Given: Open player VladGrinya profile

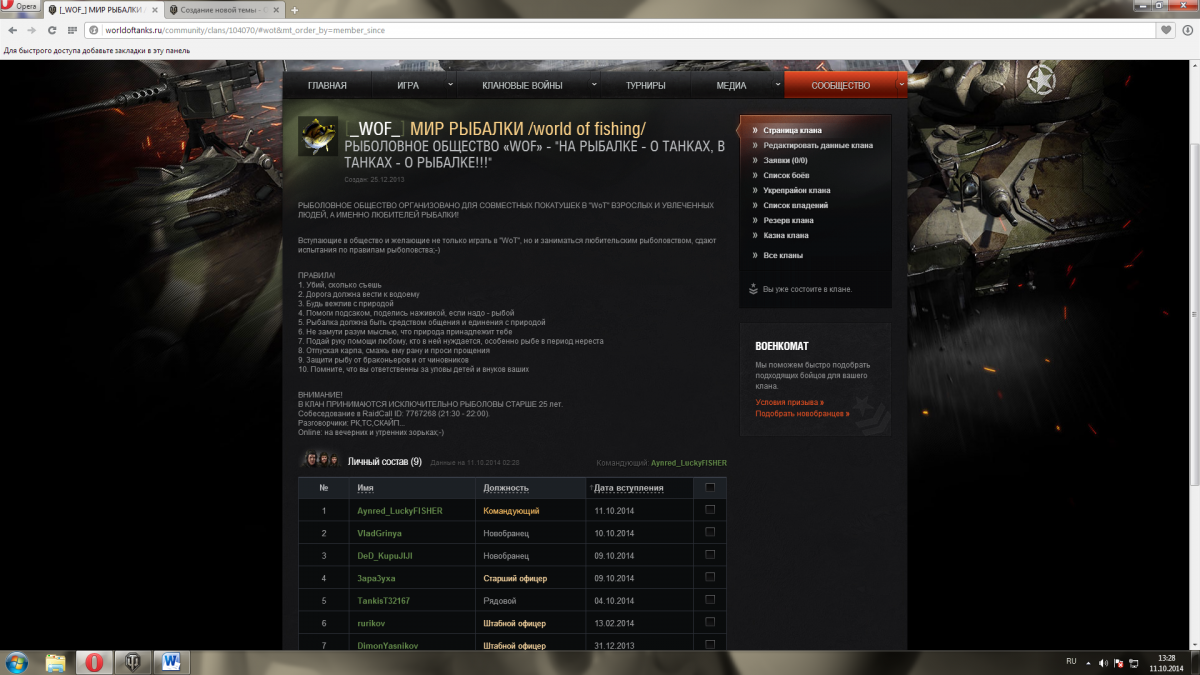Looking at the screenshot, I should (x=379, y=533).
